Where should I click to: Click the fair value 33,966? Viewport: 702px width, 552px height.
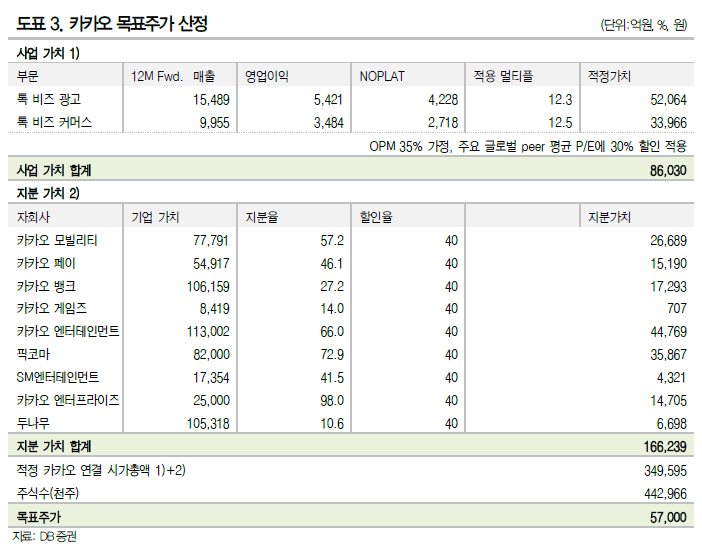pyautogui.click(x=668, y=122)
